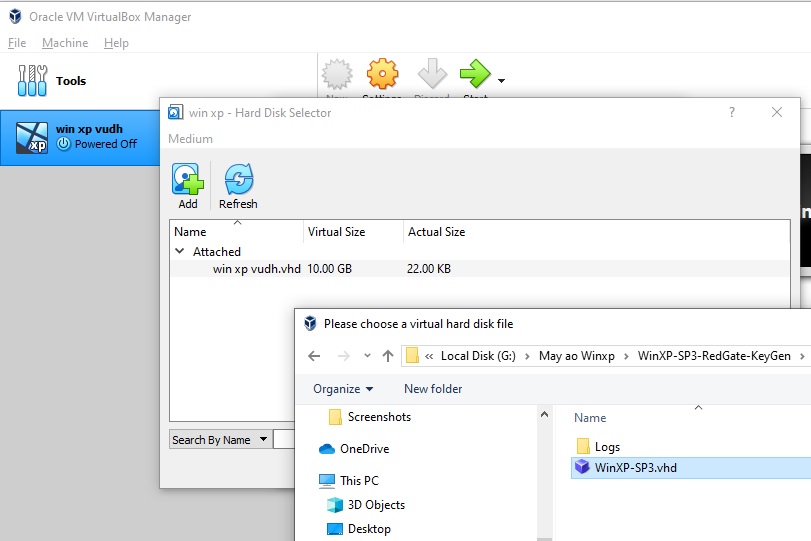Screen dimensions: 811x541
Task: Open the Organize dropdown menu
Action: pos(343,389)
